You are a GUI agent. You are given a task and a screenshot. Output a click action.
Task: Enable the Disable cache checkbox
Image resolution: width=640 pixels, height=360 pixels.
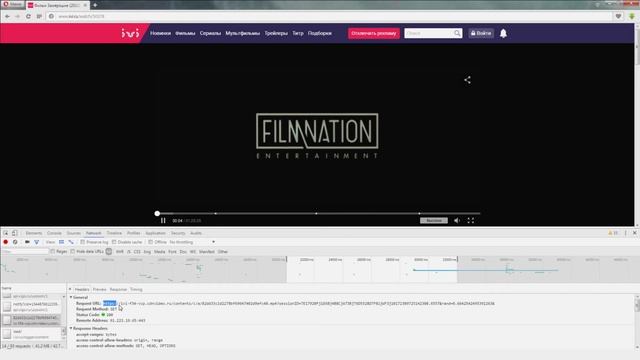coord(114,242)
